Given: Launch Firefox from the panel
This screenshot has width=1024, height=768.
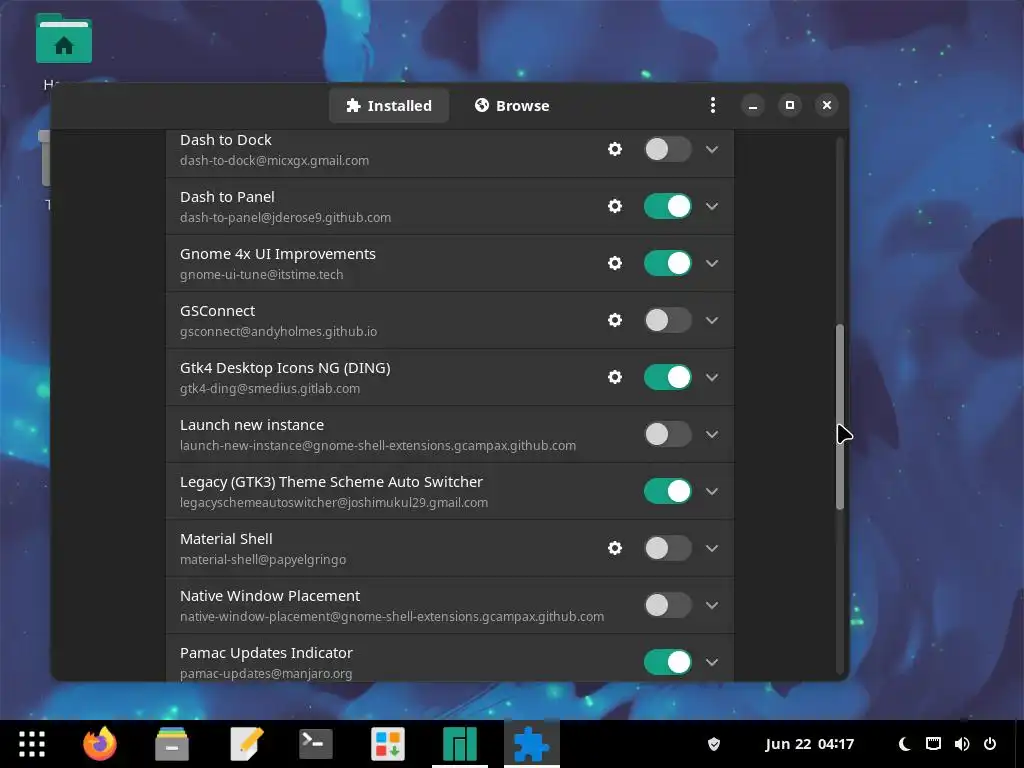Looking at the screenshot, I should (x=100, y=744).
